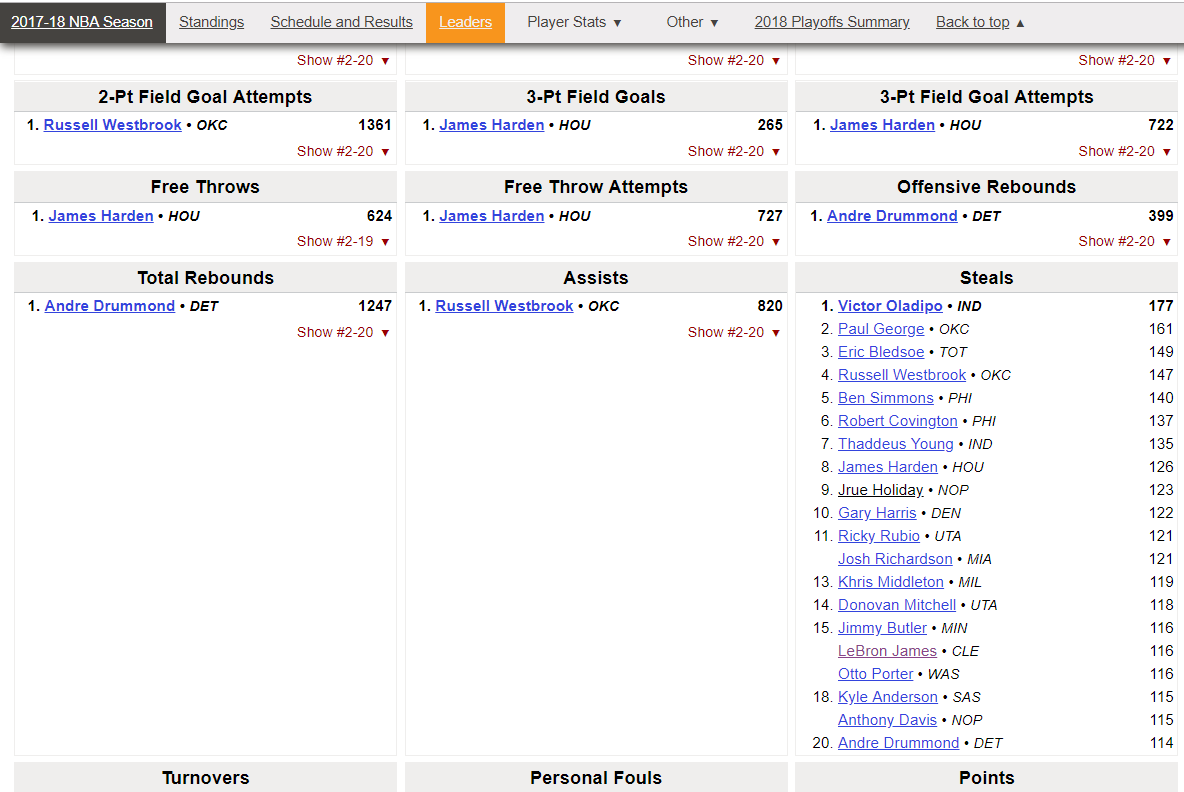This screenshot has height=792, width=1184.
Task: Click Russell Westbrook's 820 assists value
Action: pos(770,306)
